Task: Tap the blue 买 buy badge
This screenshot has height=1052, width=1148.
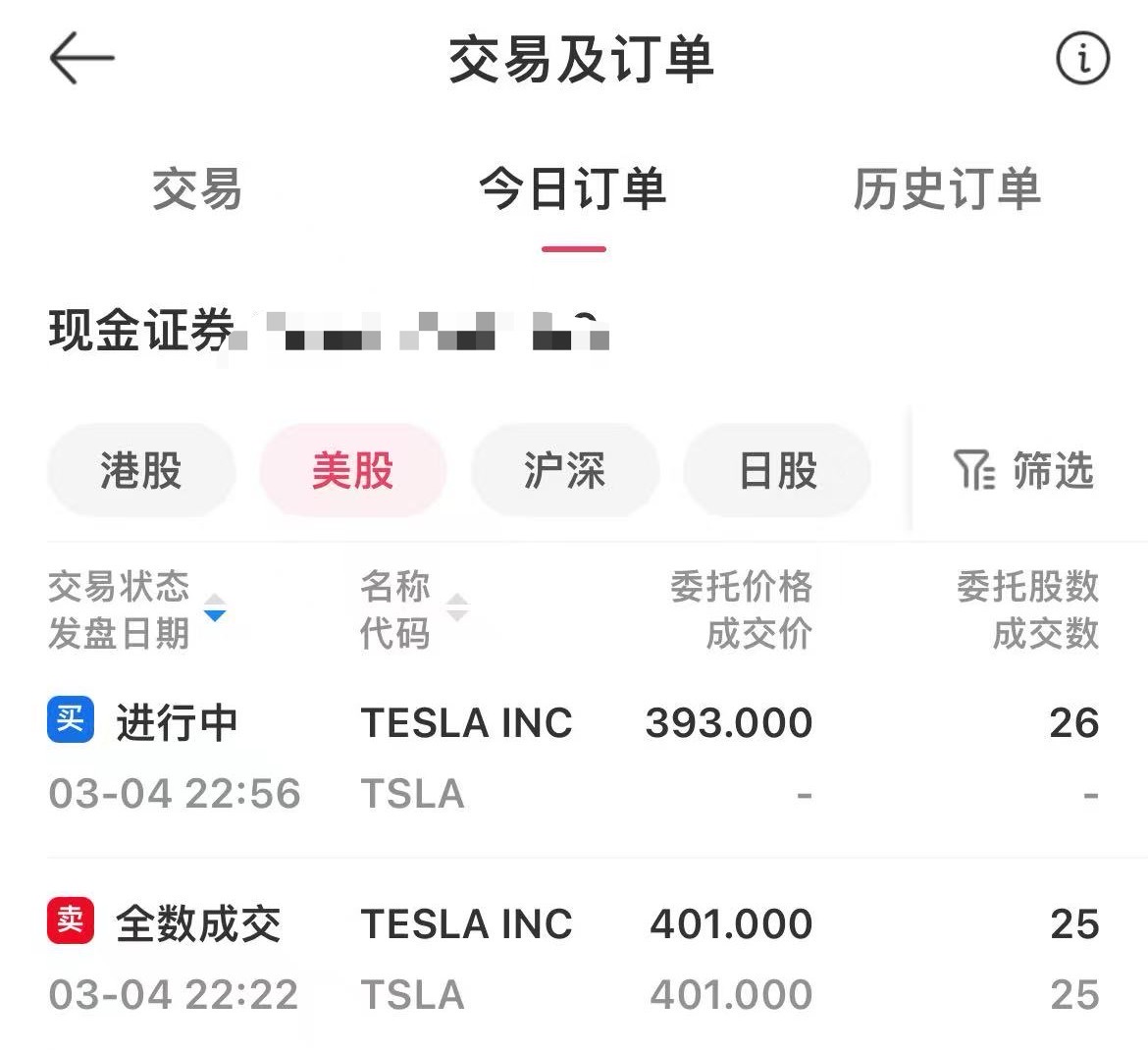Action: [71, 720]
